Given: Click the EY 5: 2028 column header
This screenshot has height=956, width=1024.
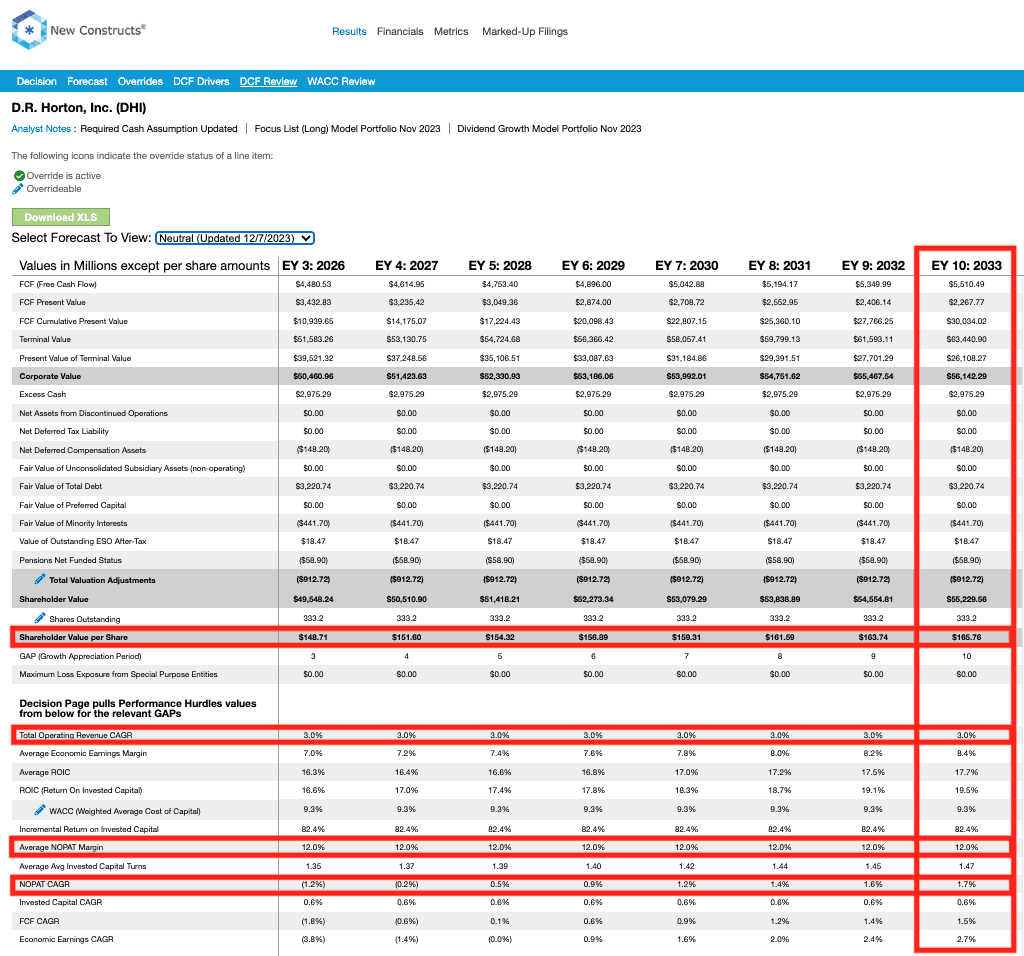Looking at the screenshot, I should [x=500, y=266].
